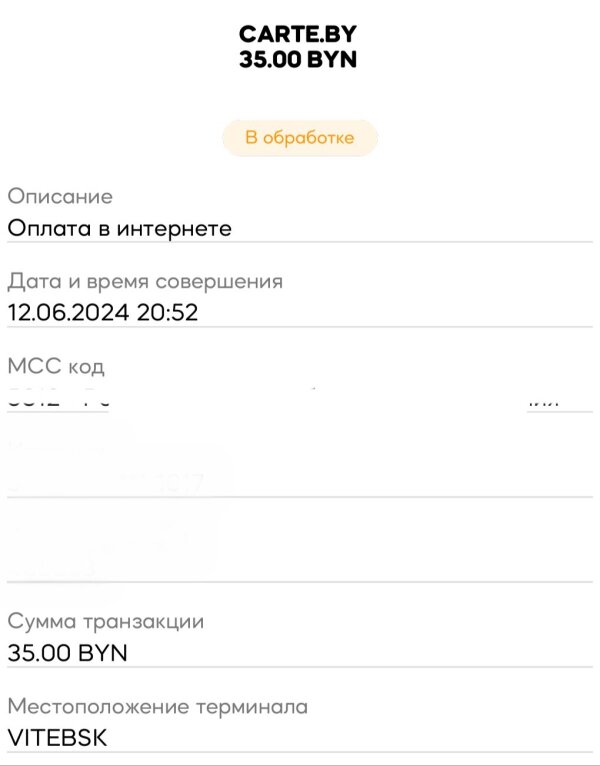Click the divider line below the MCC code

[300, 412]
